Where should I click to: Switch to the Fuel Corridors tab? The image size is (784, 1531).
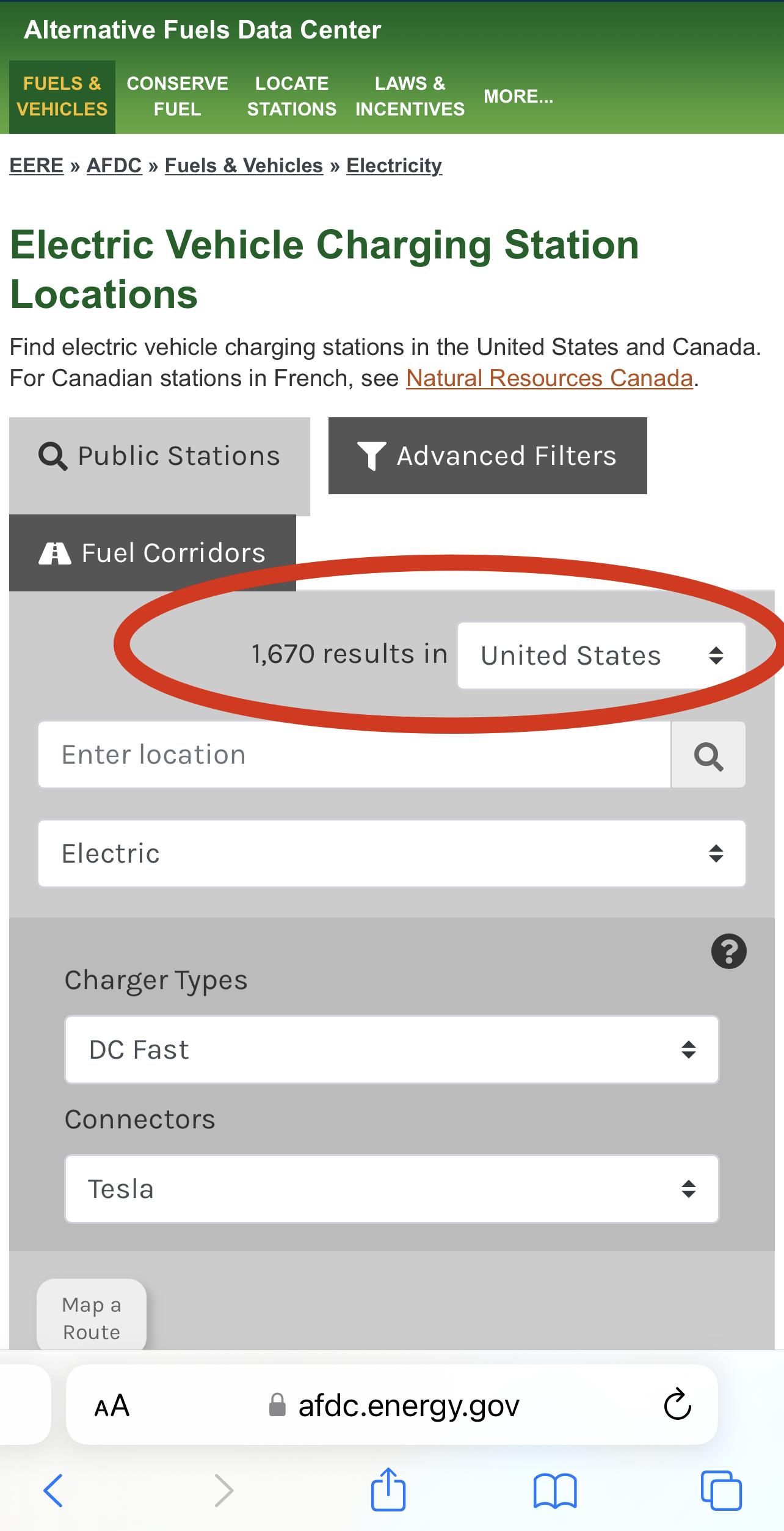[153, 553]
